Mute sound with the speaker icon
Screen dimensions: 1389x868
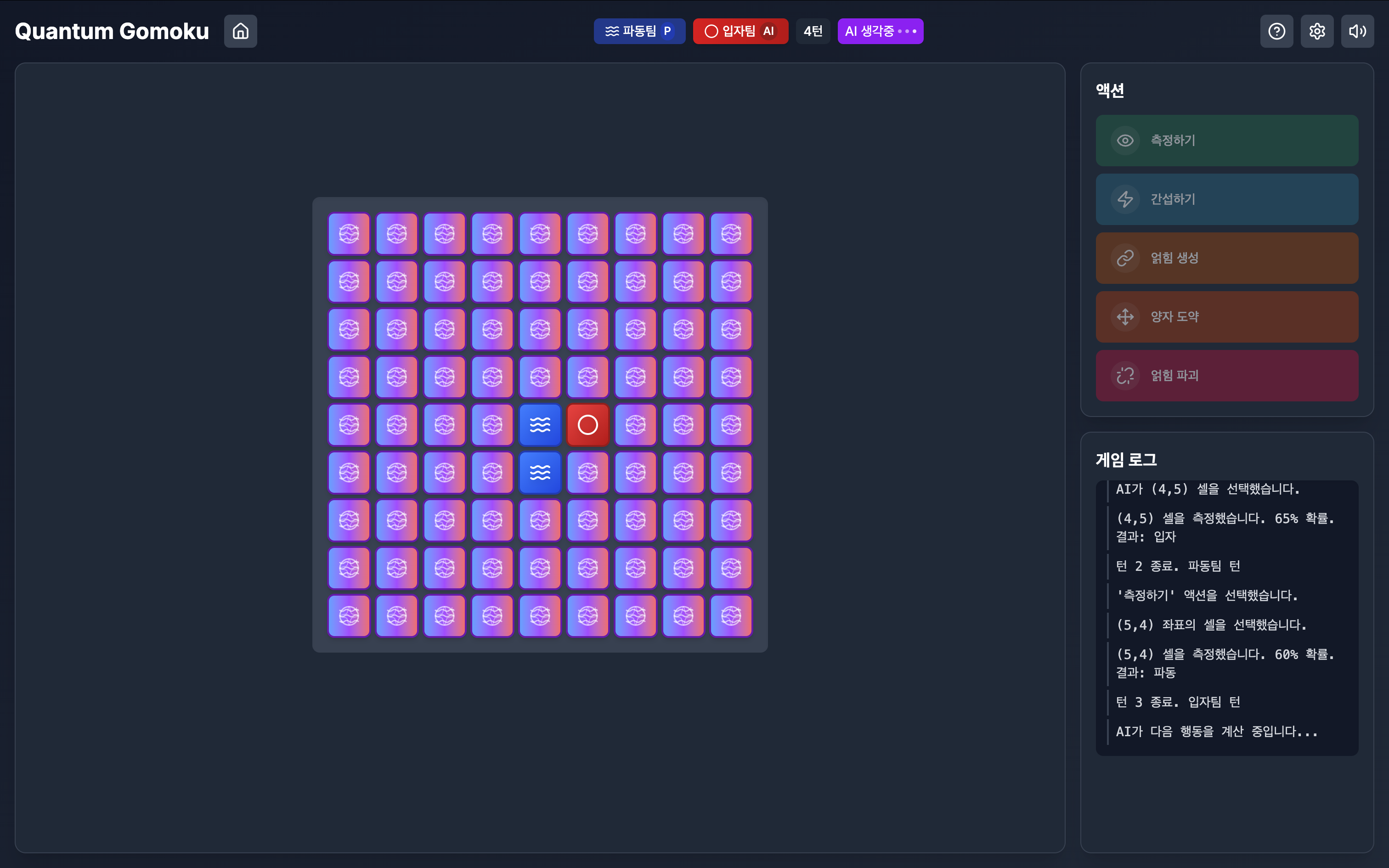tap(1357, 31)
